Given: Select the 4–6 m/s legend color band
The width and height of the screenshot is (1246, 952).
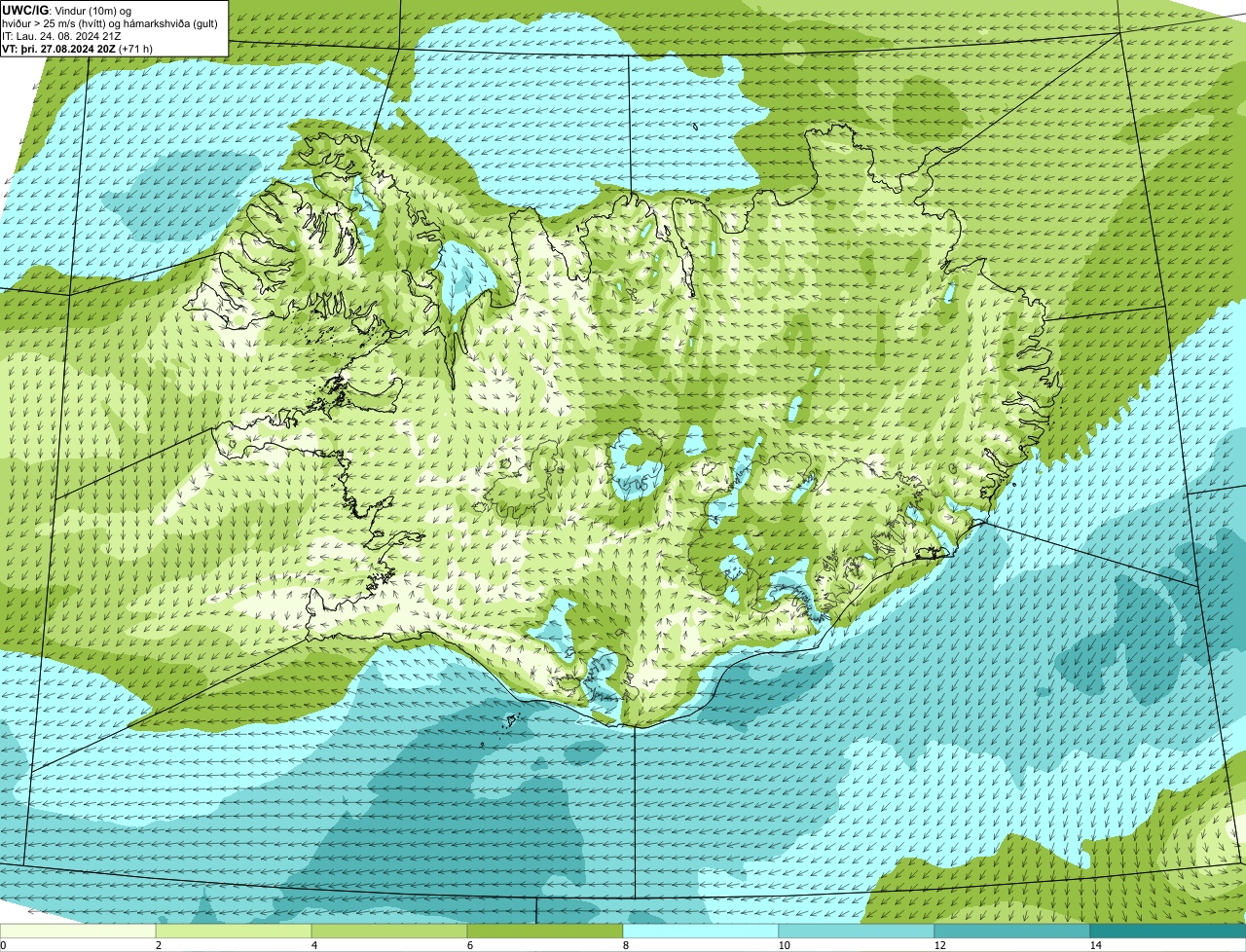Looking at the screenshot, I should pyautogui.click(x=389, y=932).
